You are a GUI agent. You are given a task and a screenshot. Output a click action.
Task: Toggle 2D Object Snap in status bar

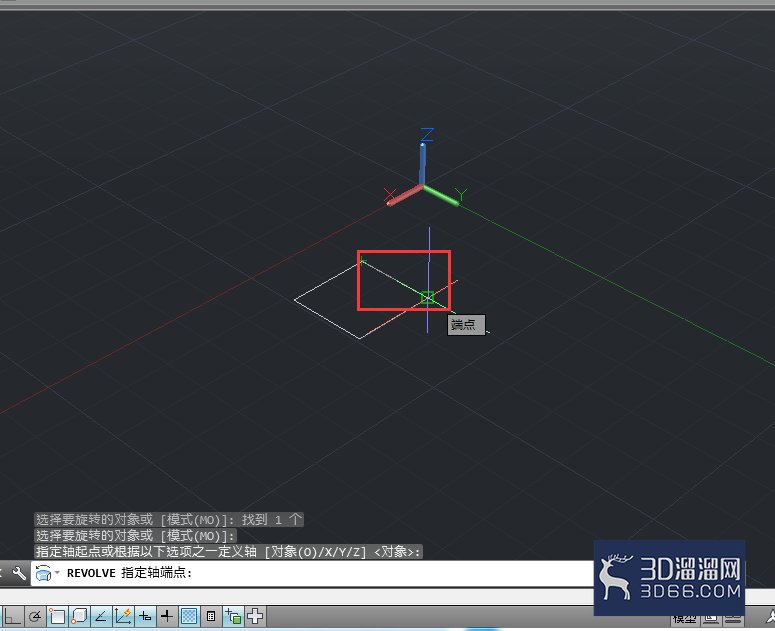[x=57, y=616]
